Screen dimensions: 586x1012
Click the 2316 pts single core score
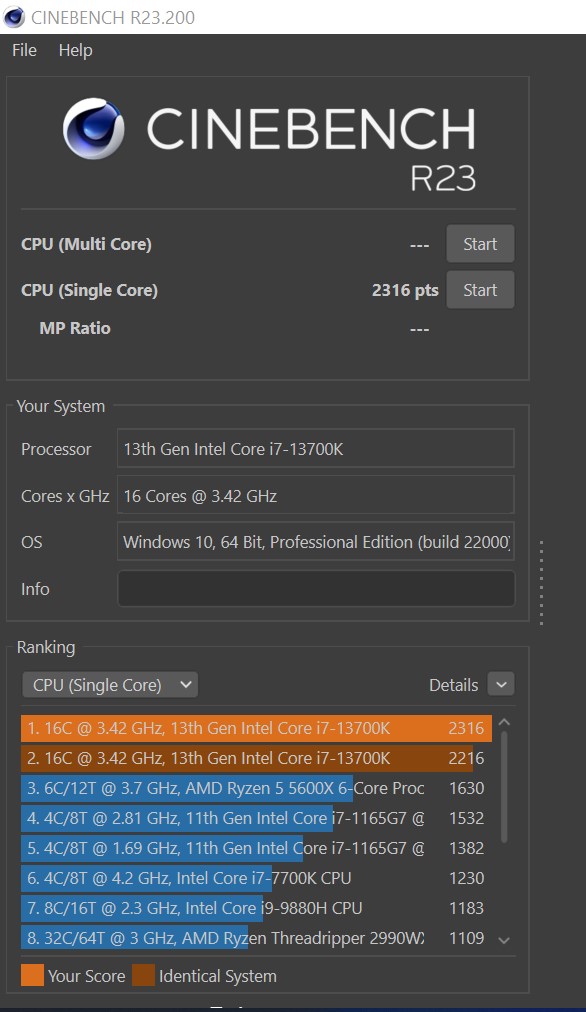click(405, 290)
